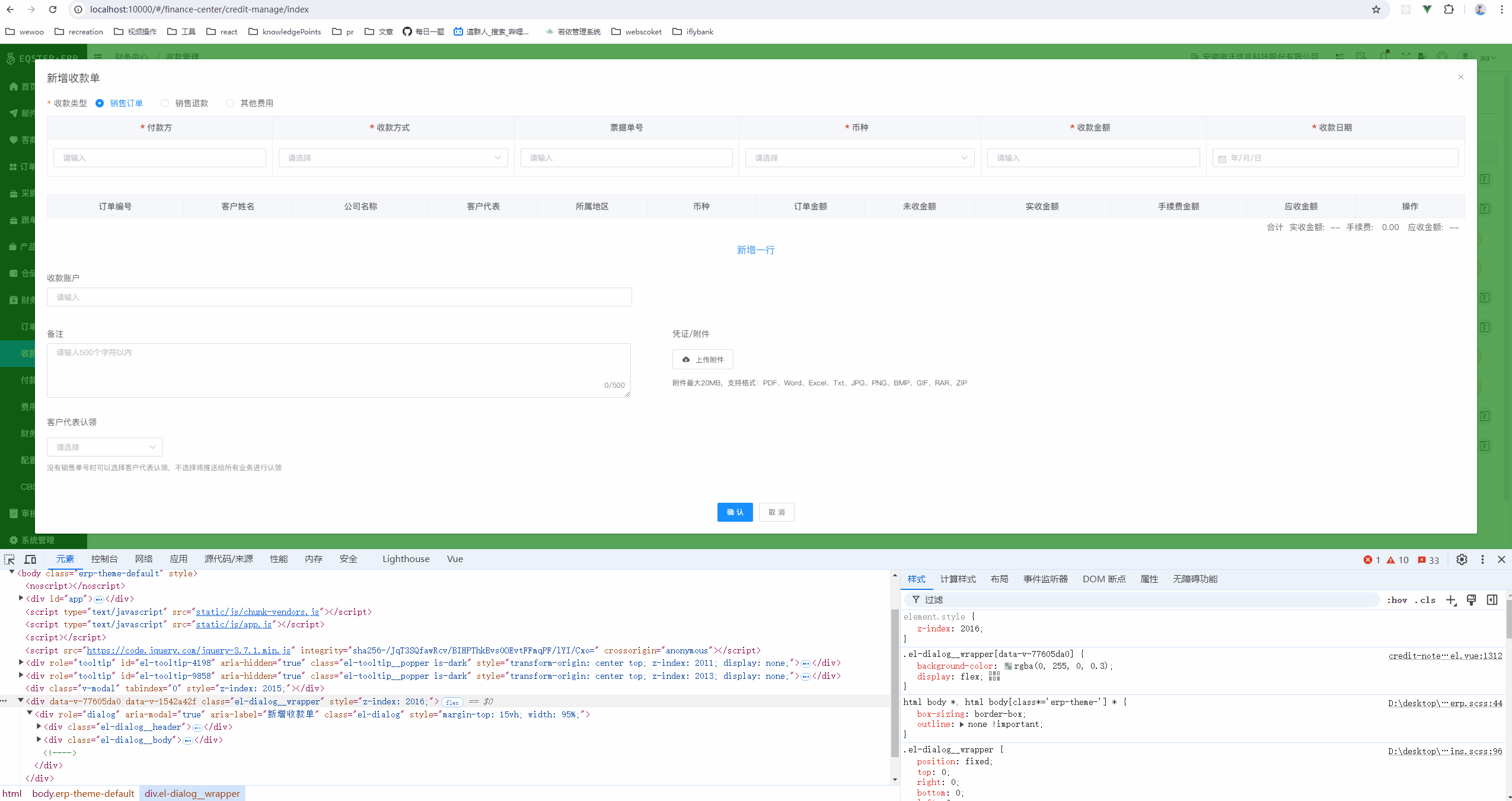Viewport: 1512px width, 801px height.
Task: Open the 币种 select dropdown
Action: click(860, 158)
